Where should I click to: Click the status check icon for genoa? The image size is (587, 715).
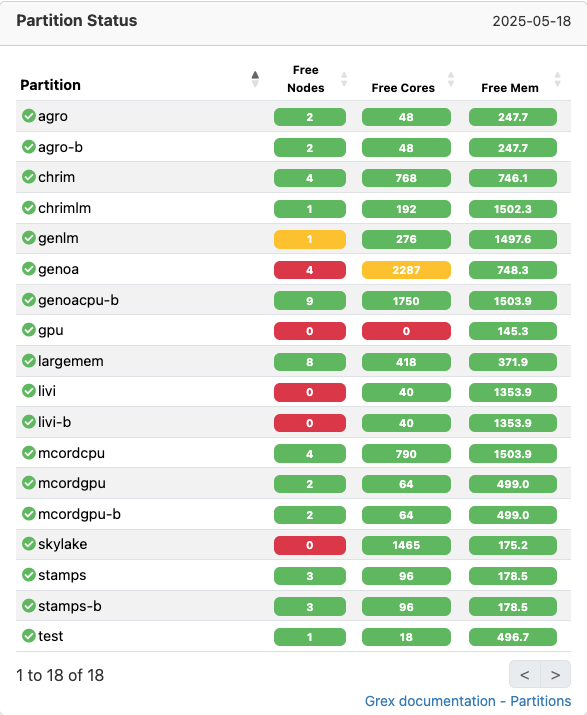tap(29, 269)
